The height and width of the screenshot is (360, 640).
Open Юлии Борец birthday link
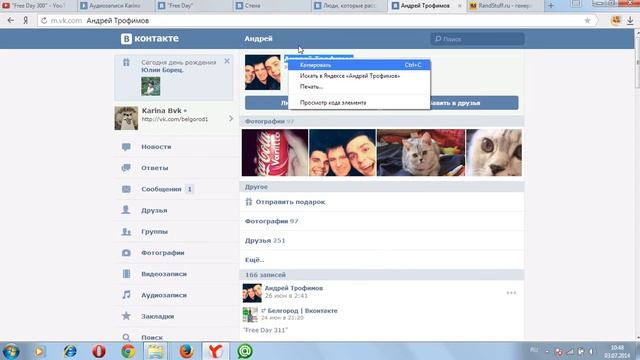tap(162, 70)
